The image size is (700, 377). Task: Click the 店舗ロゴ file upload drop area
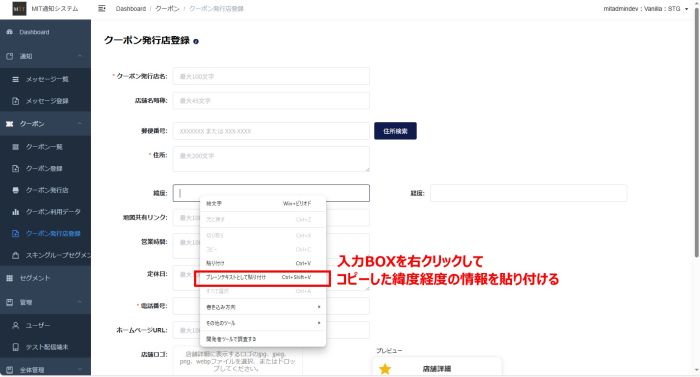click(x=238, y=361)
